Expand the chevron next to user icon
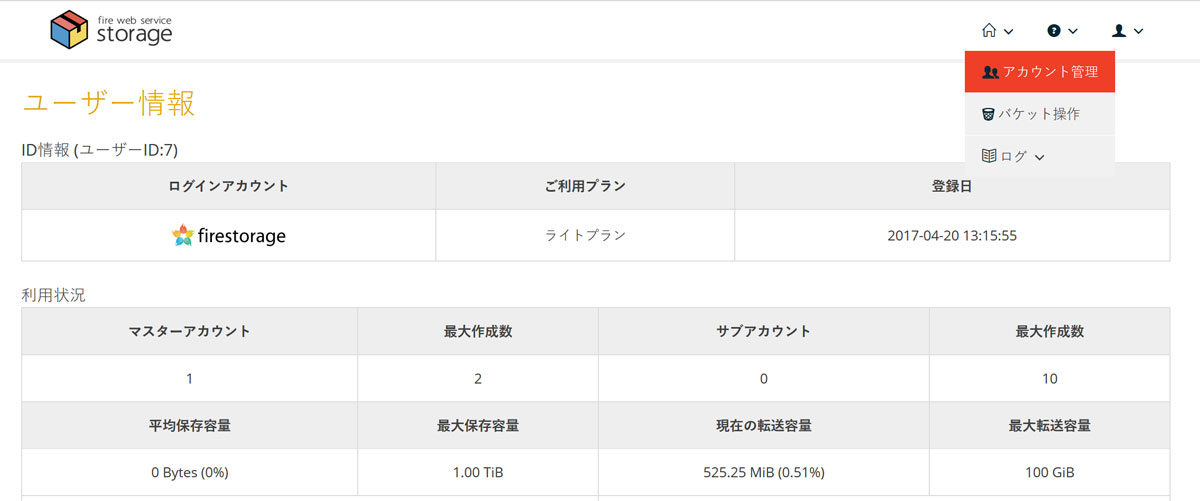1200x501 pixels. pos(1138,32)
